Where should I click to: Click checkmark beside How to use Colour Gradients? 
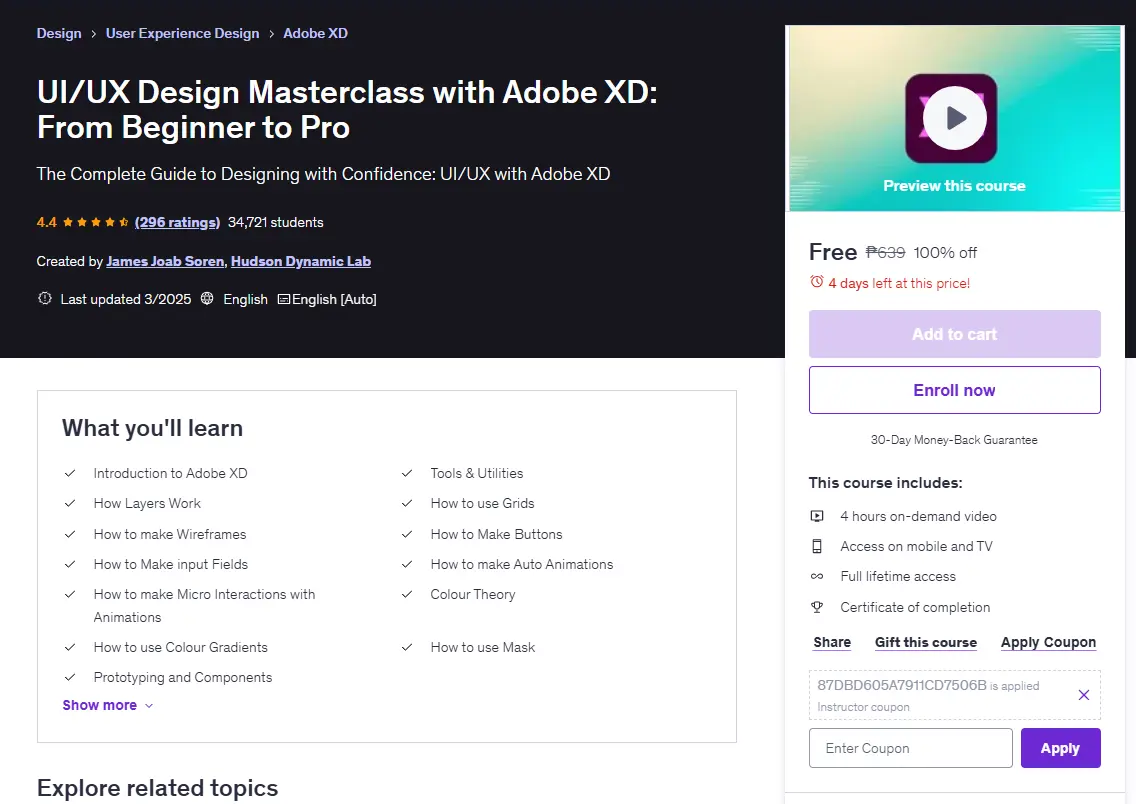coord(70,648)
